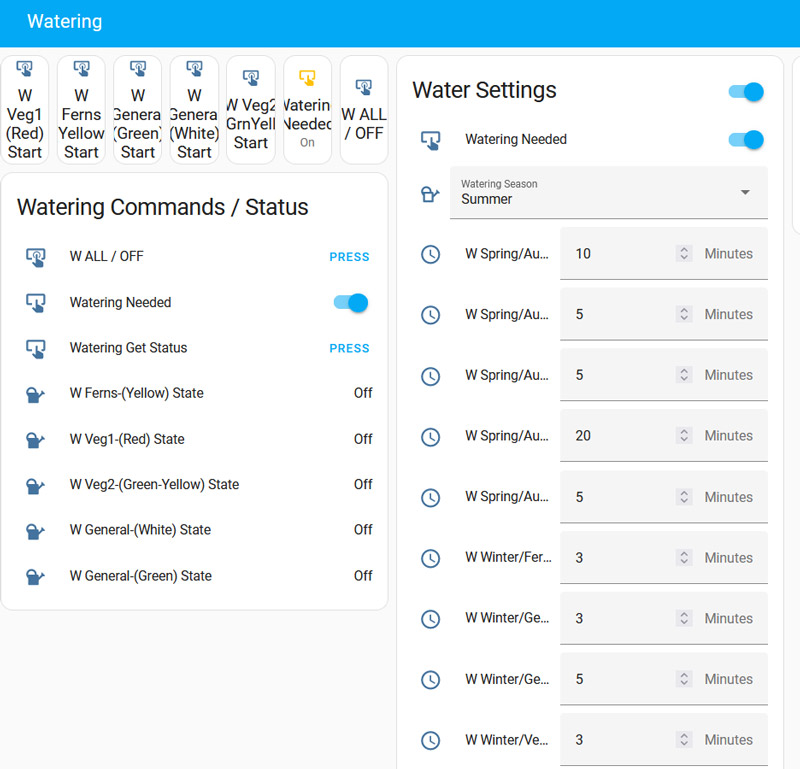Click the clock icon beside the 20 minutes field
Screen dimensions: 800x769
point(430,437)
